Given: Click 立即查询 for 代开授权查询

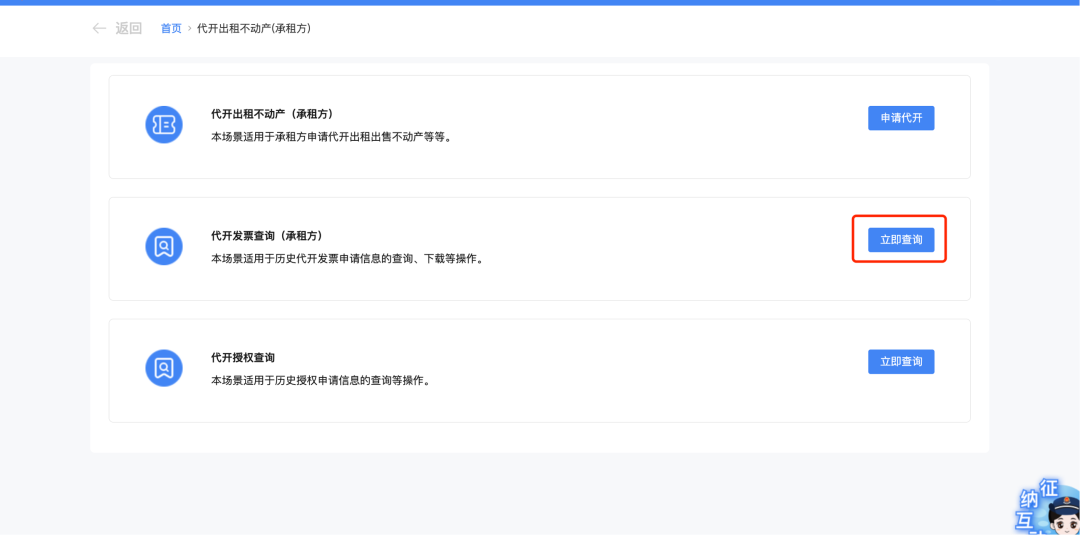Looking at the screenshot, I should point(901,361).
